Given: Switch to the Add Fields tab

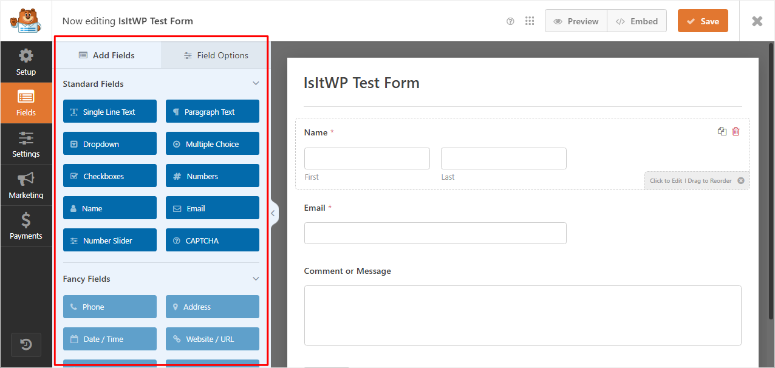Looking at the screenshot, I should (107, 55).
